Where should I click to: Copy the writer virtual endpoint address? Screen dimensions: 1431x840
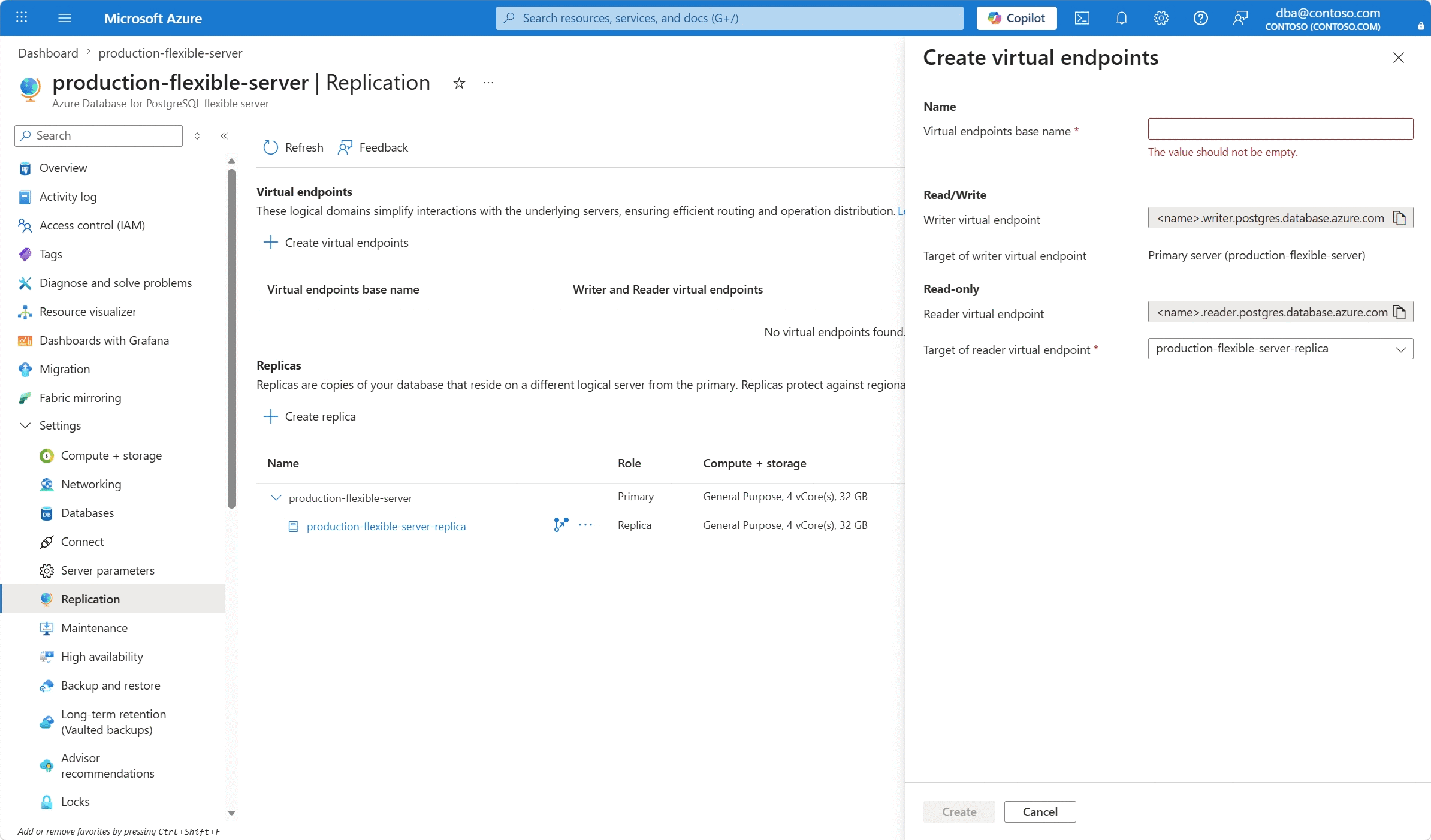click(1400, 218)
